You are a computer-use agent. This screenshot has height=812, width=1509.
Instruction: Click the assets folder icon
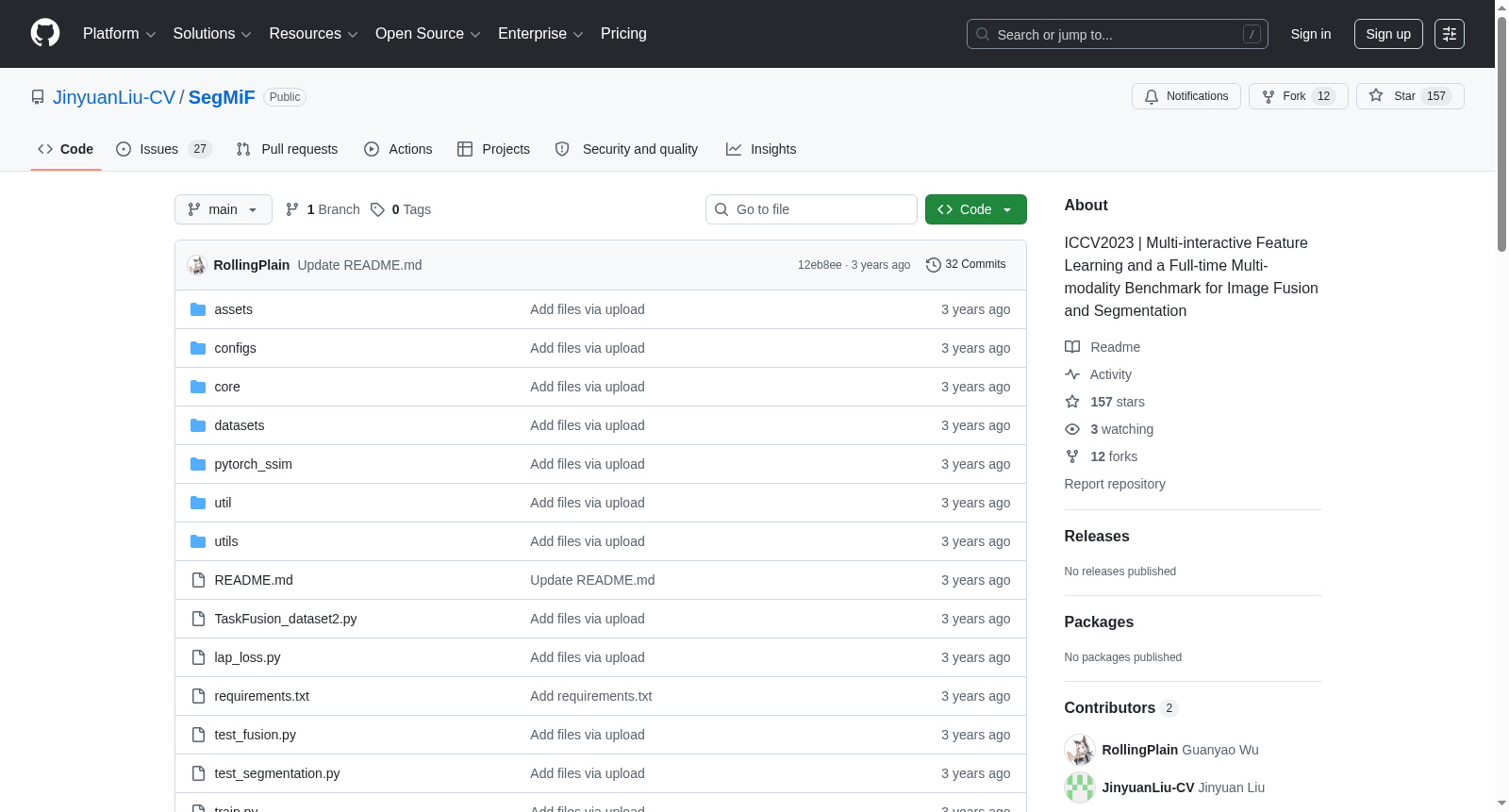click(x=198, y=309)
